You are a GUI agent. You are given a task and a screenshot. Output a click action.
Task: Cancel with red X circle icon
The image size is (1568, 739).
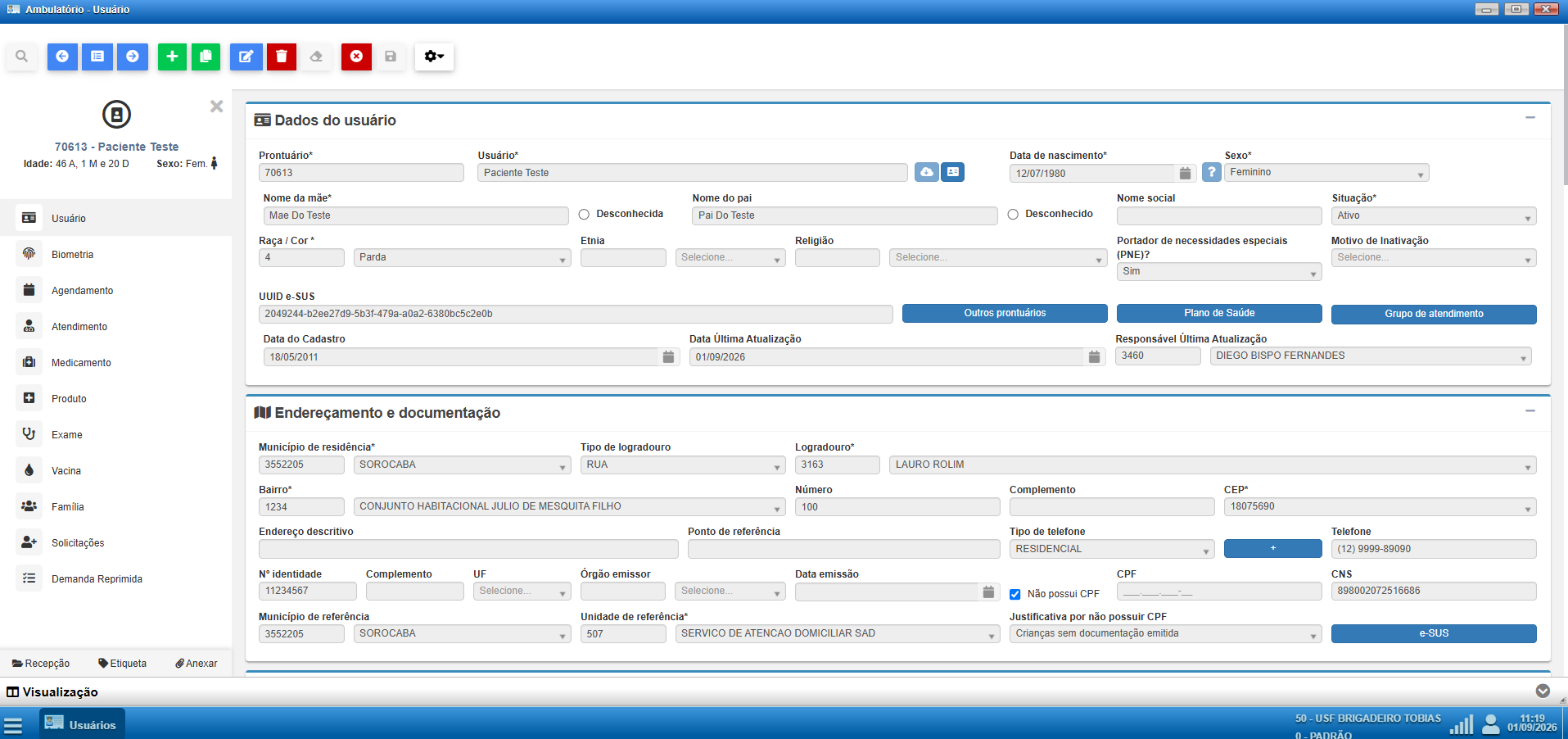point(356,57)
